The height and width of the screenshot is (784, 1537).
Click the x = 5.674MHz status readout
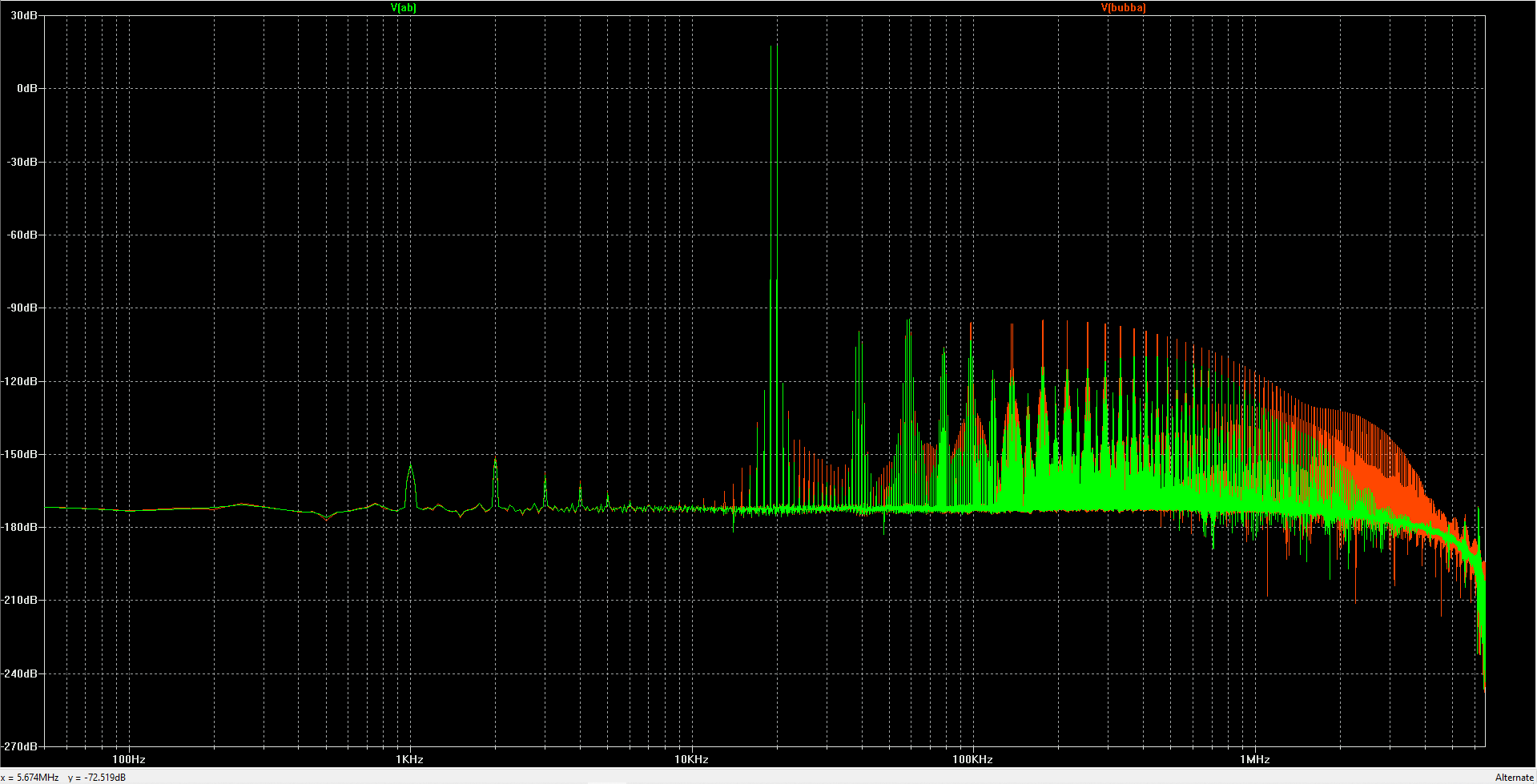pyautogui.click(x=30, y=778)
